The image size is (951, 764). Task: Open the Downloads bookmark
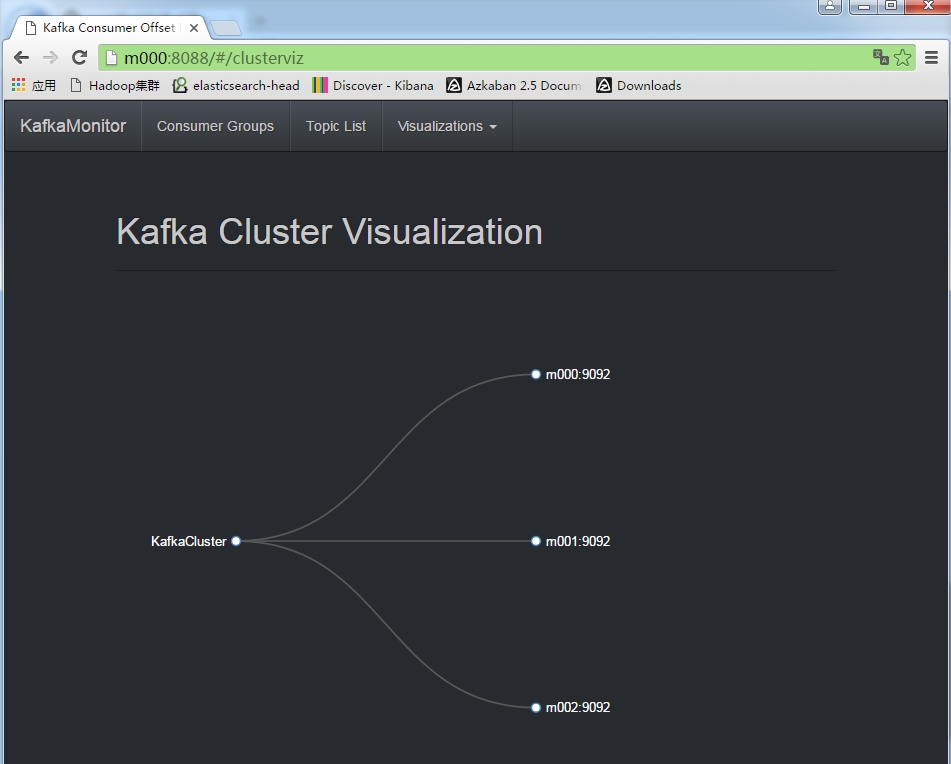click(x=639, y=85)
